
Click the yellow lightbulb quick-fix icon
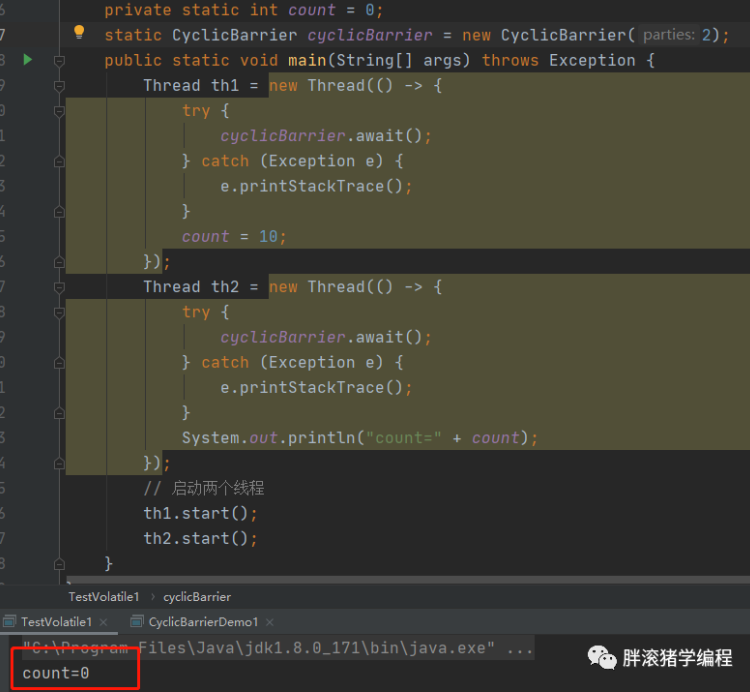tap(79, 32)
